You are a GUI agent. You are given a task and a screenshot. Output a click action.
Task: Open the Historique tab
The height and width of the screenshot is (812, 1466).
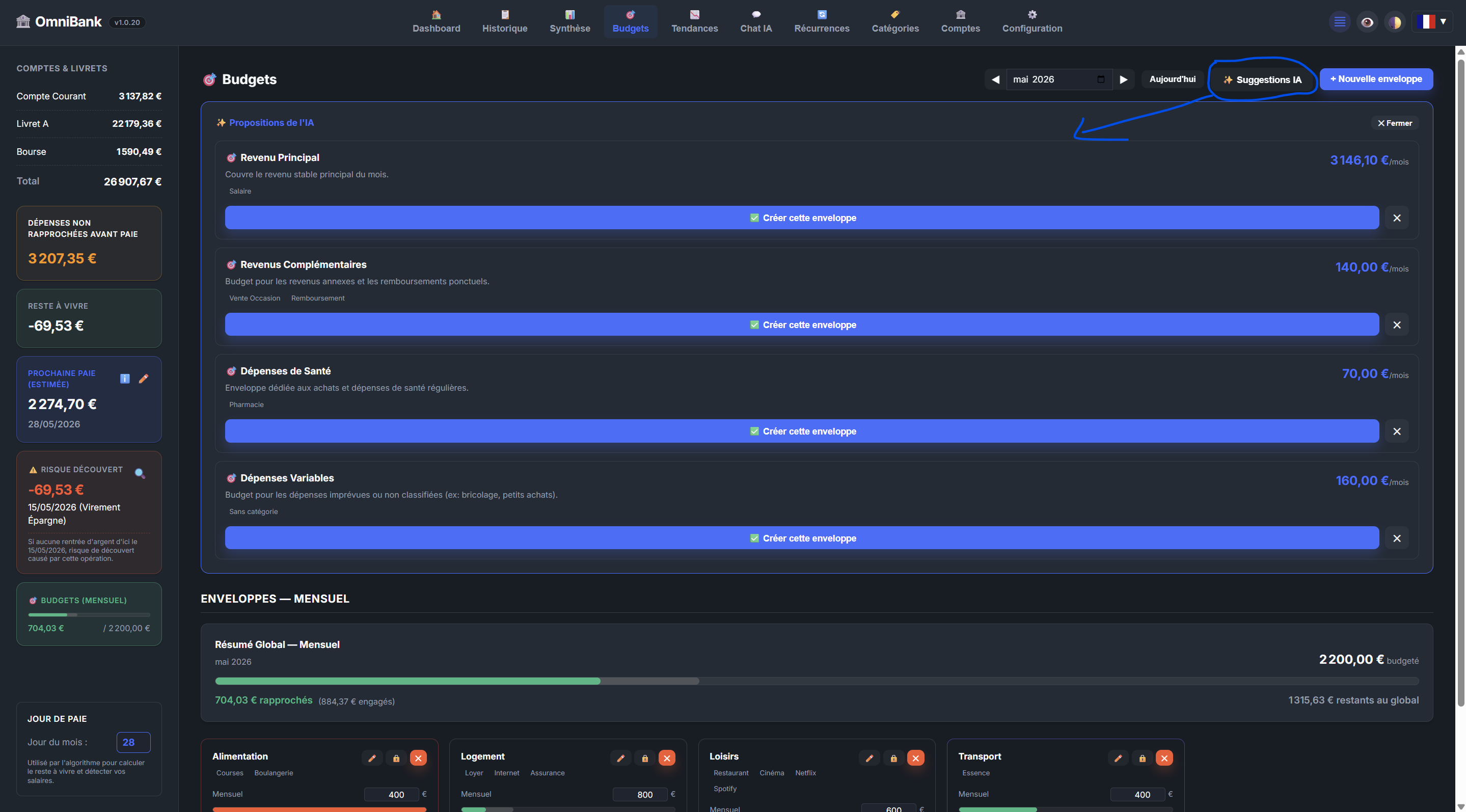[x=505, y=21]
